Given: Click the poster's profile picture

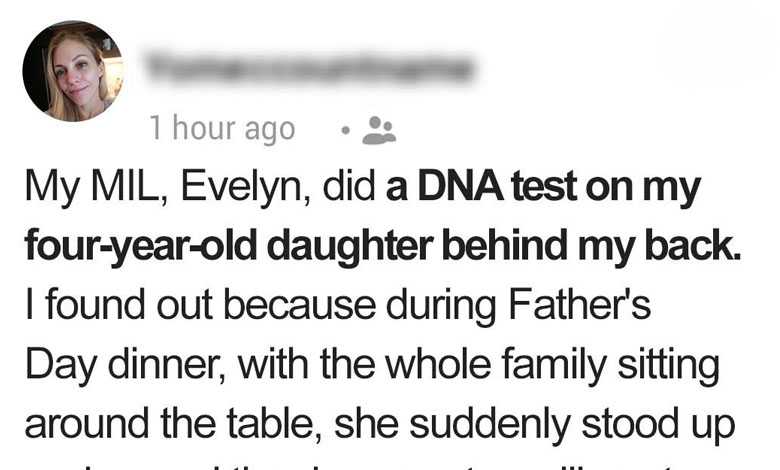Looking at the screenshot, I should coord(72,71).
